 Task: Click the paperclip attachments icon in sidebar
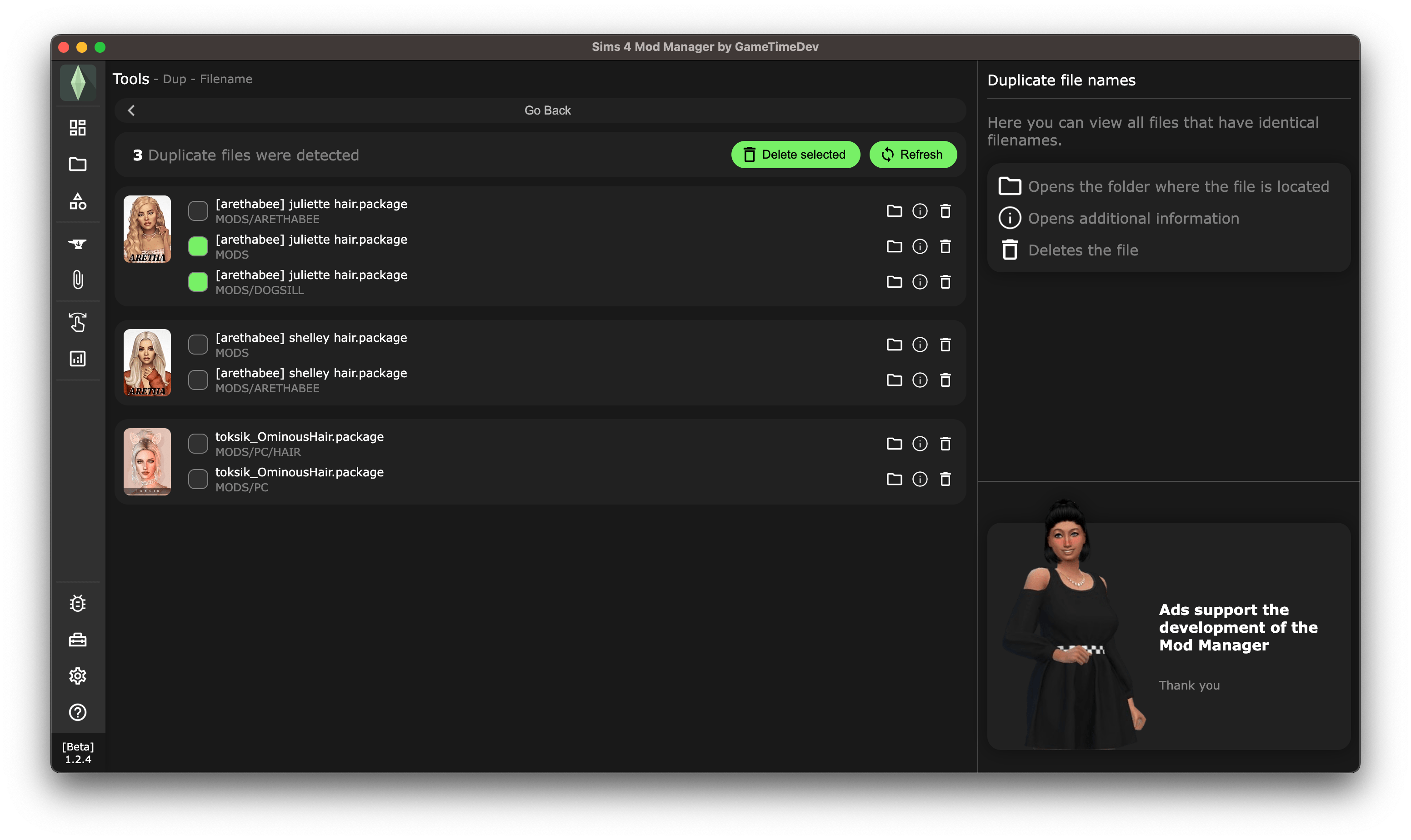78,280
